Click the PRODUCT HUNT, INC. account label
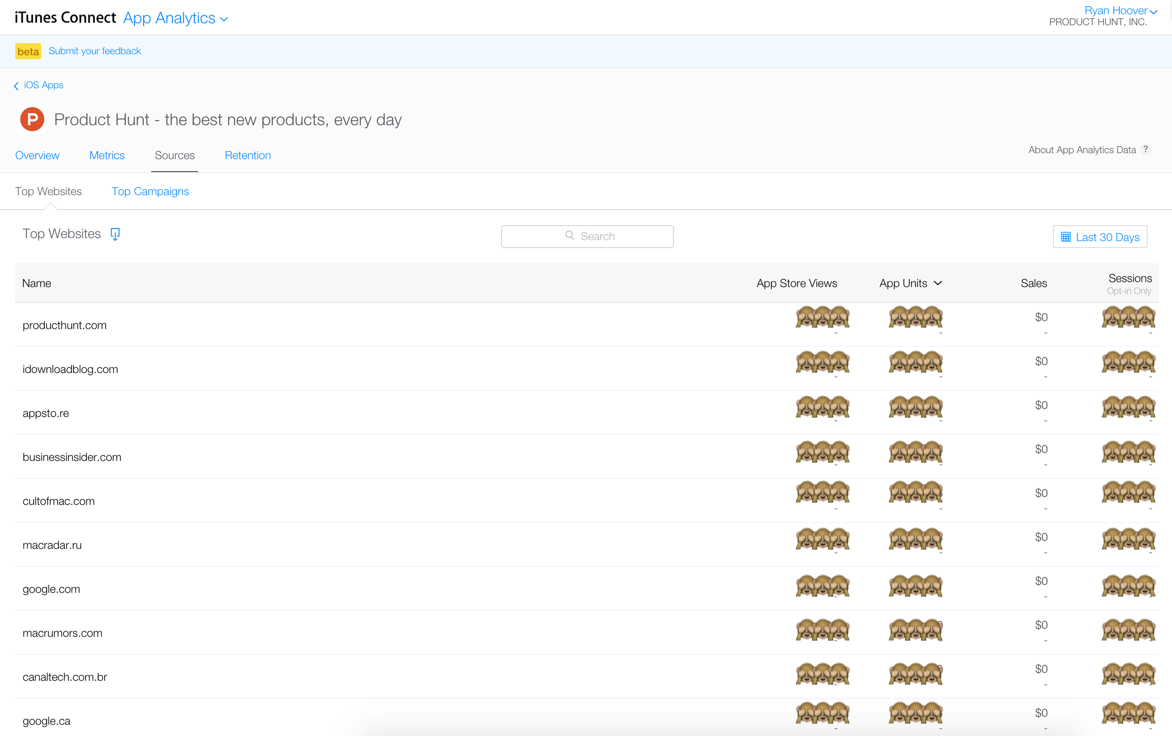Viewport: 1172px width, 736px height. (1098, 22)
